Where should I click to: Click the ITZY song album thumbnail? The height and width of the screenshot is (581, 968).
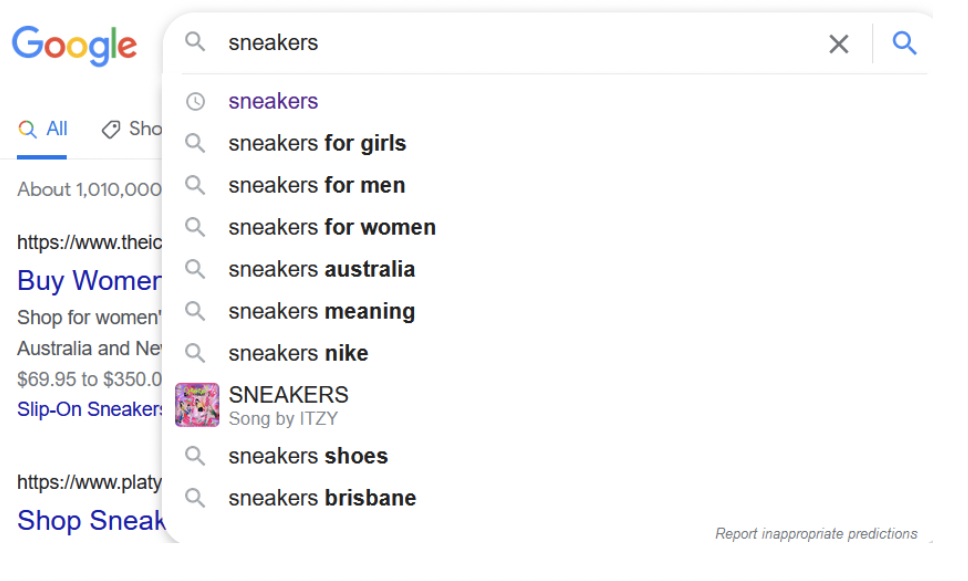tap(197, 404)
